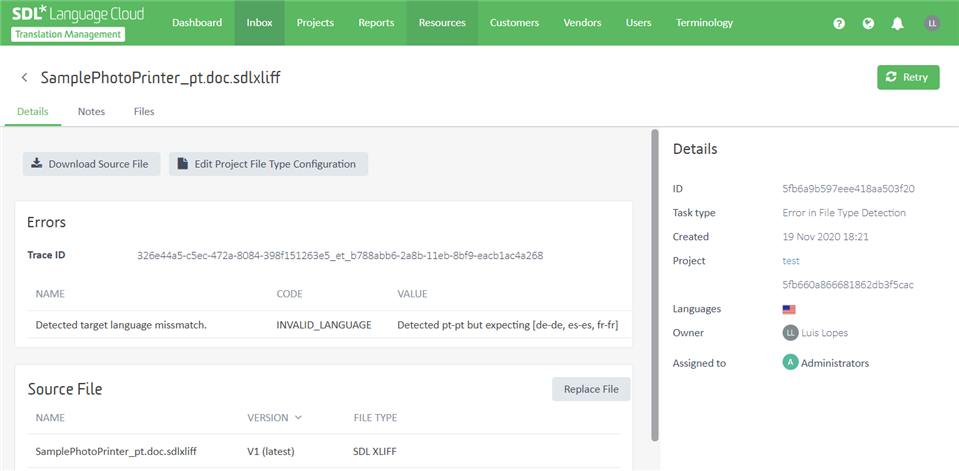Switch to the Files tab

point(144,112)
